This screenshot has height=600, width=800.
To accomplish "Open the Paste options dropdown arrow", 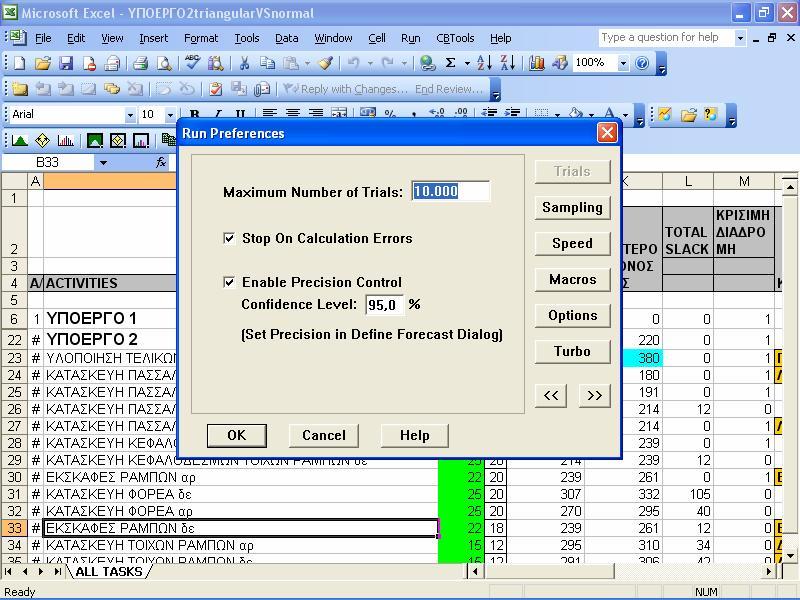I will pyautogui.click(x=307, y=63).
